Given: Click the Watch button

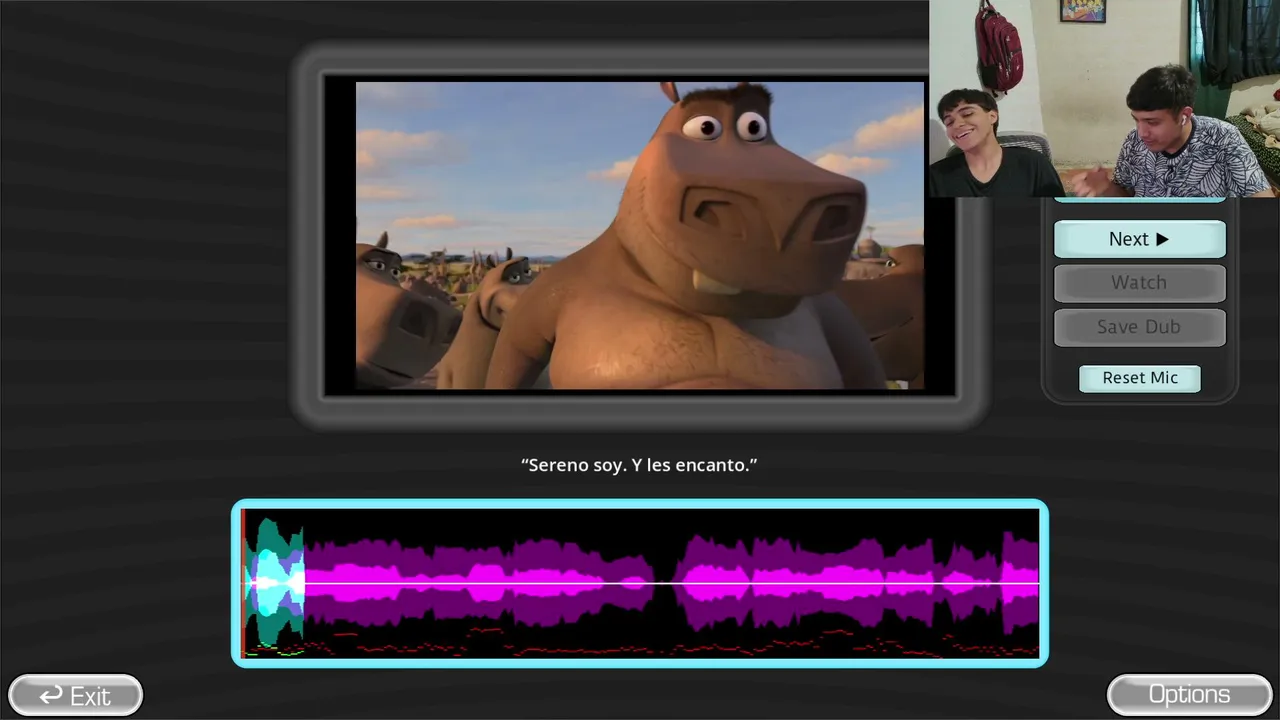Looking at the screenshot, I should click(1139, 283).
